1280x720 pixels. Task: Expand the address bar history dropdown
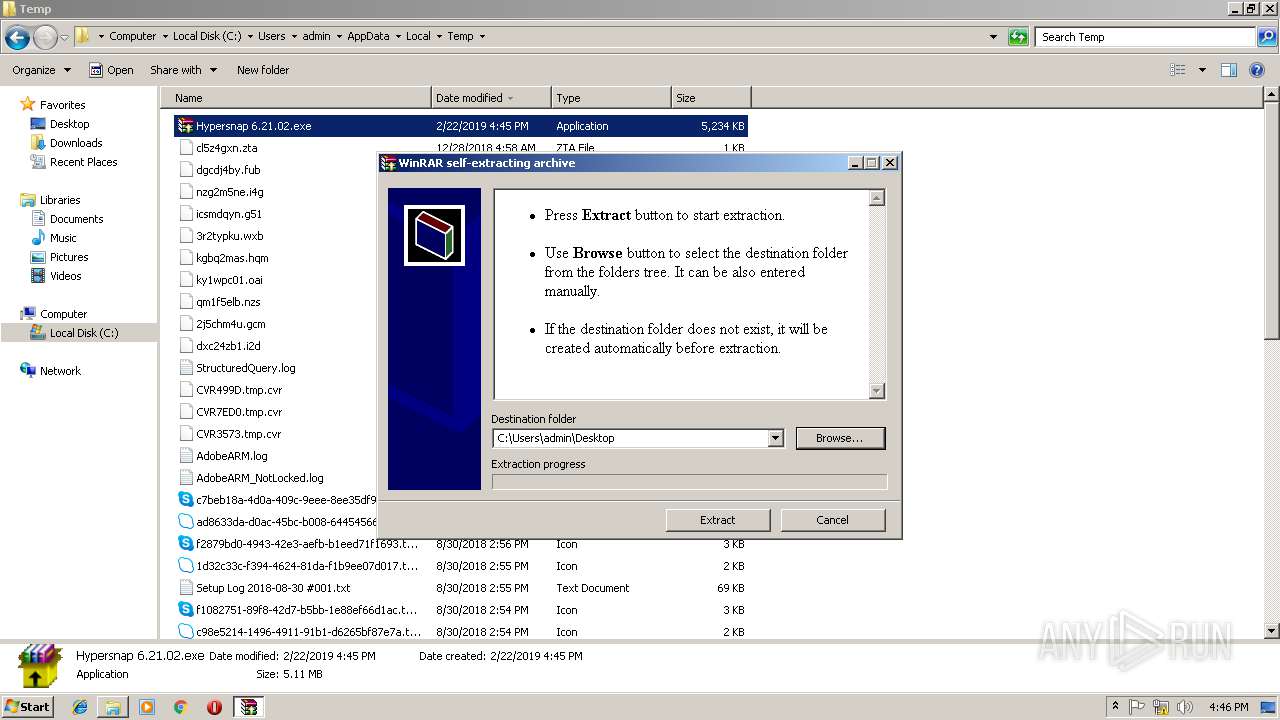[993, 37]
